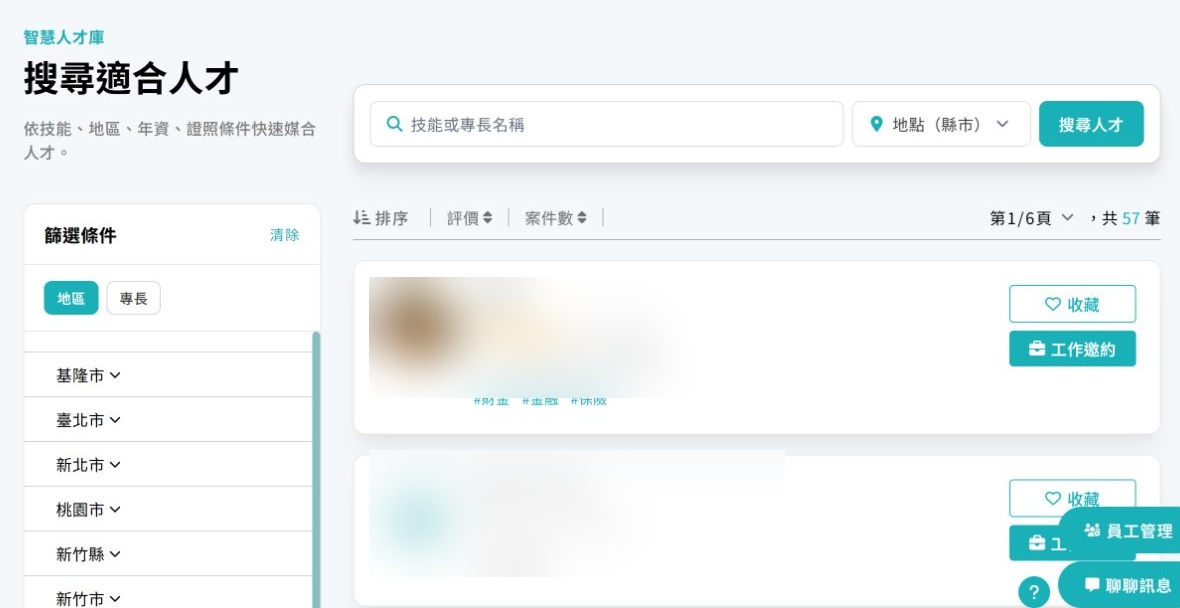Switch to the 專長 filter tab
The image size is (1180, 608).
click(x=133, y=298)
